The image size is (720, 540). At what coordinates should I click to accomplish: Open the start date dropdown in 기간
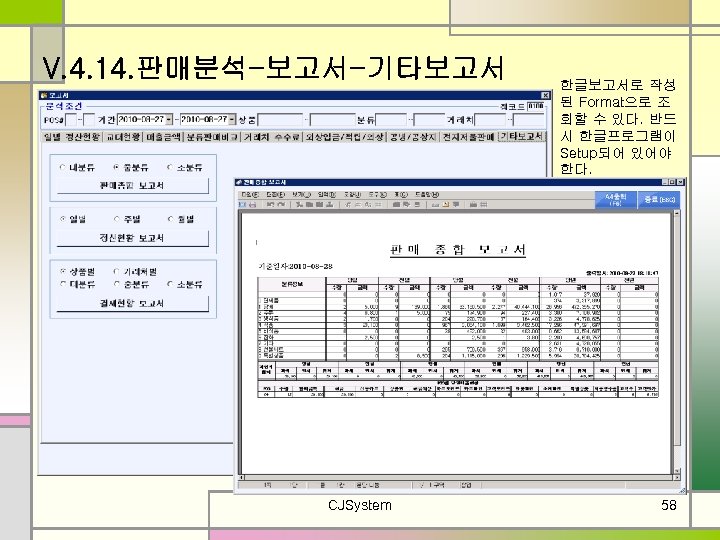coord(169,120)
